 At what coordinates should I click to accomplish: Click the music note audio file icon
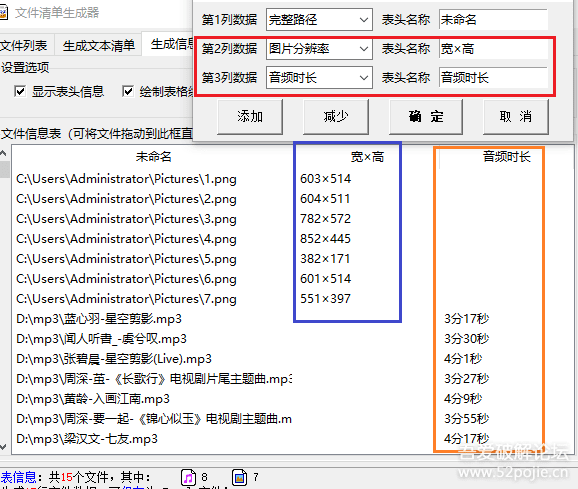pyautogui.click(x=188, y=478)
